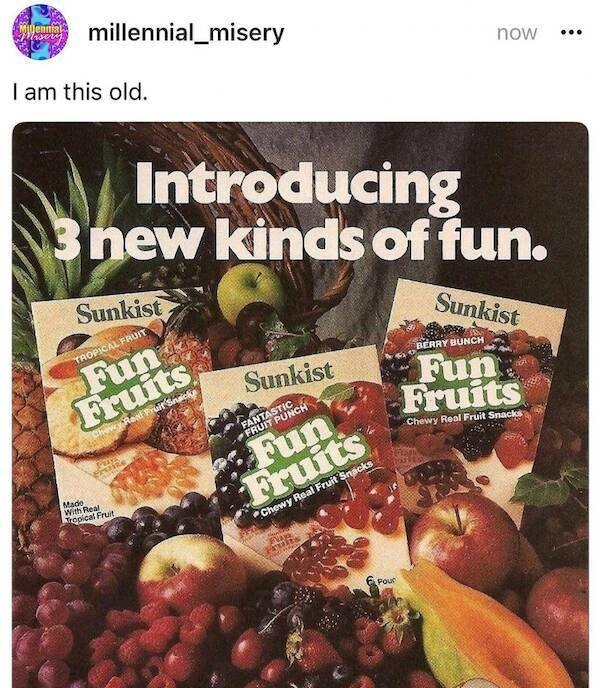Open the millennial_misery username link

tap(186, 33)
